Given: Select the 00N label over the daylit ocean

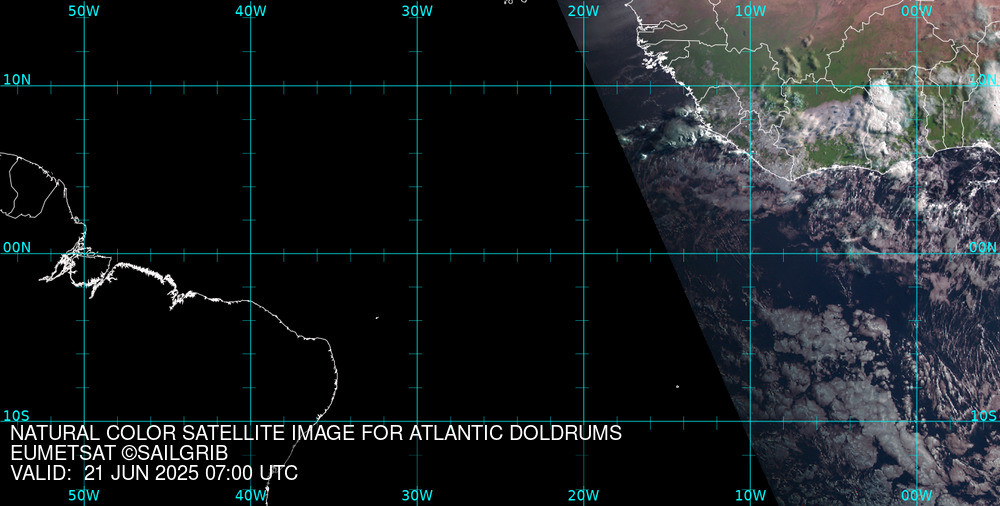Looking at the screenshot, I should click(983, 248).
